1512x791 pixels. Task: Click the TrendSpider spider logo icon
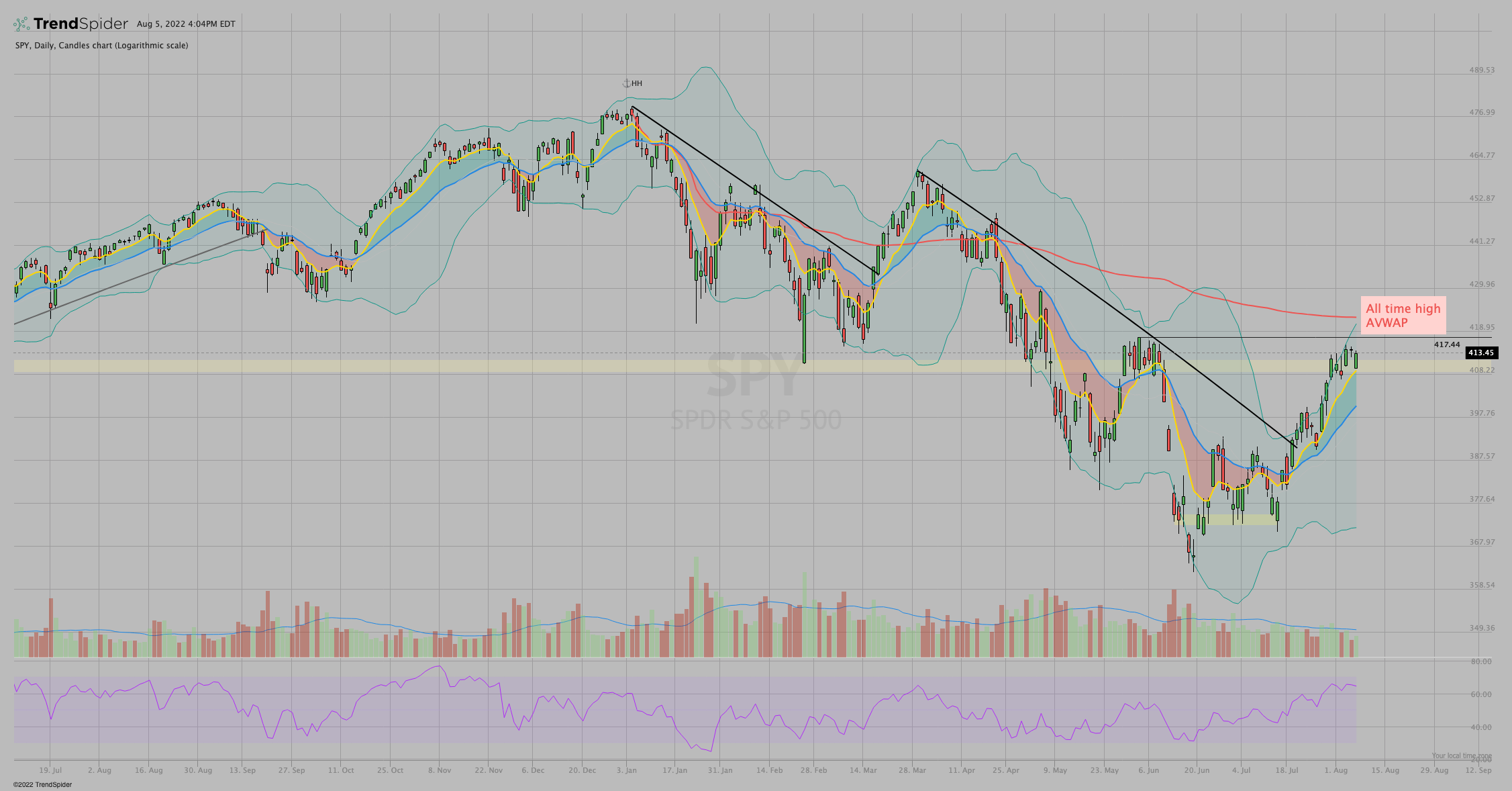21,24
